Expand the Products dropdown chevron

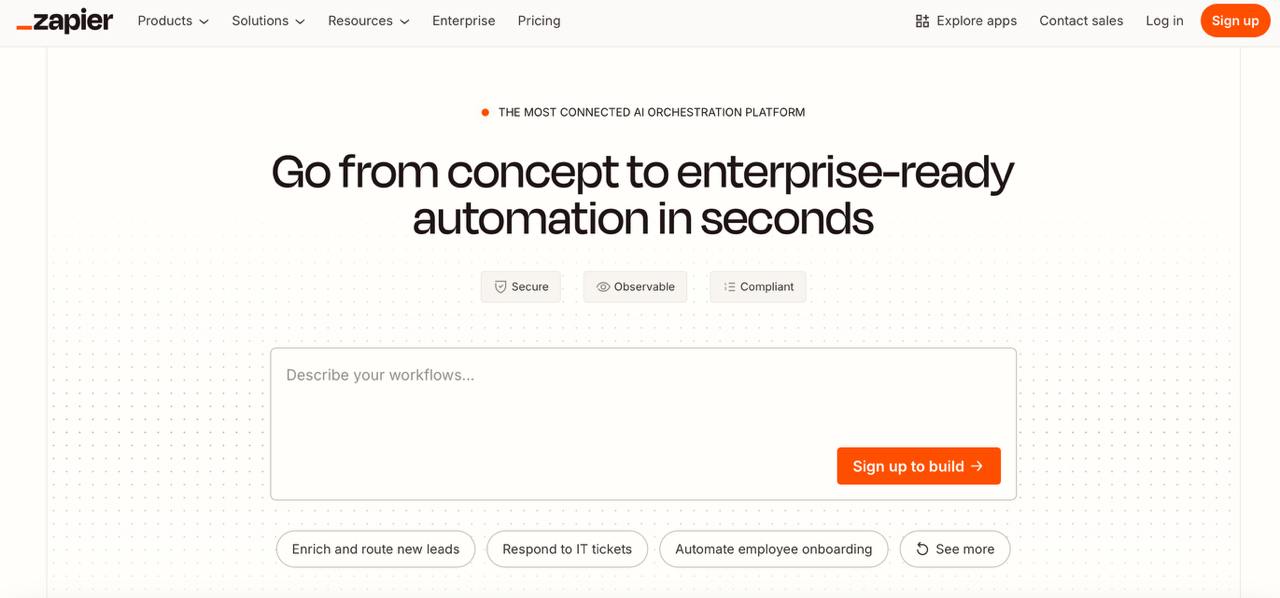204,21
